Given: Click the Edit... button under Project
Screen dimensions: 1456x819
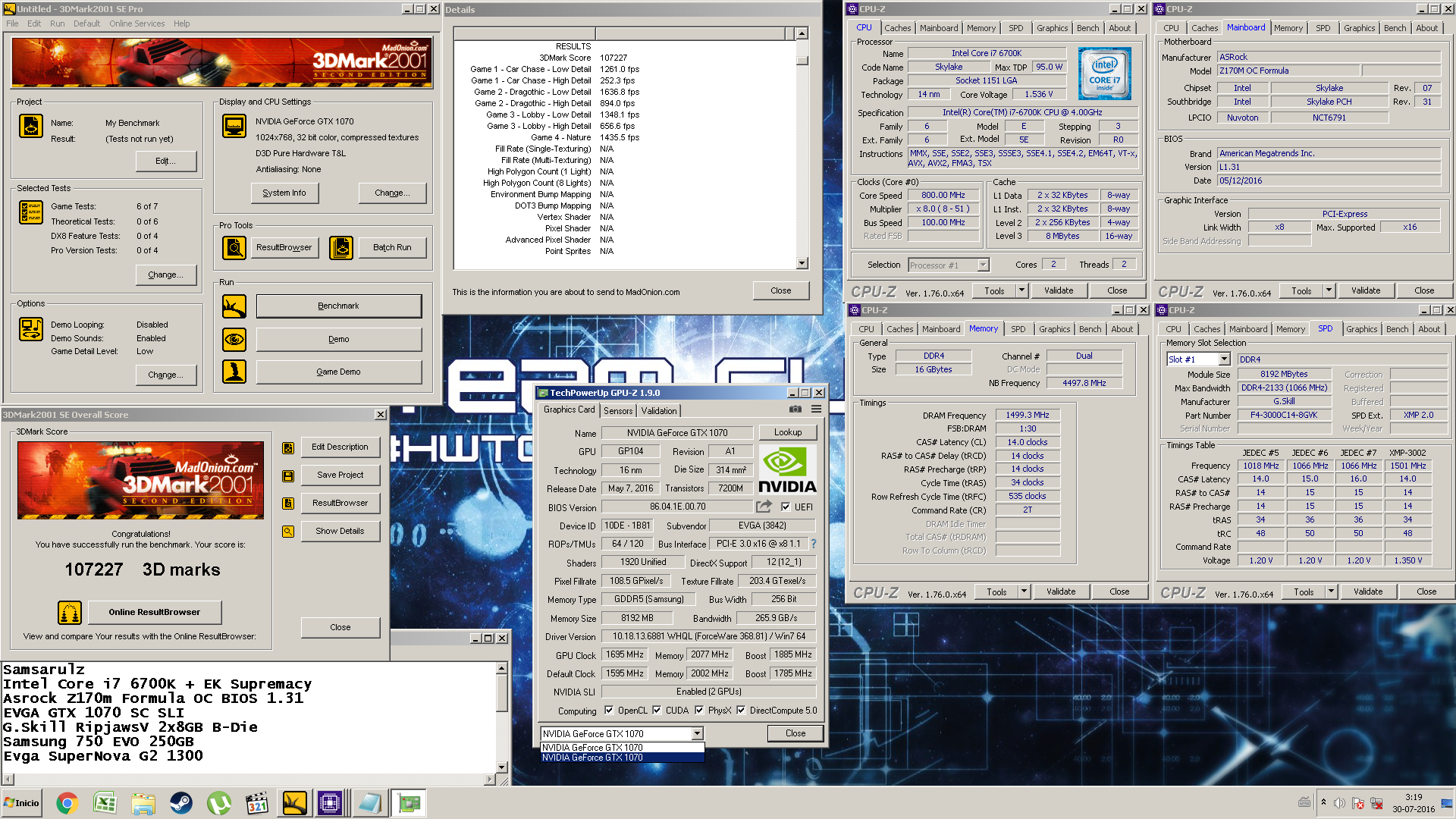Looking at the screenshot, I should pos(165,161).
